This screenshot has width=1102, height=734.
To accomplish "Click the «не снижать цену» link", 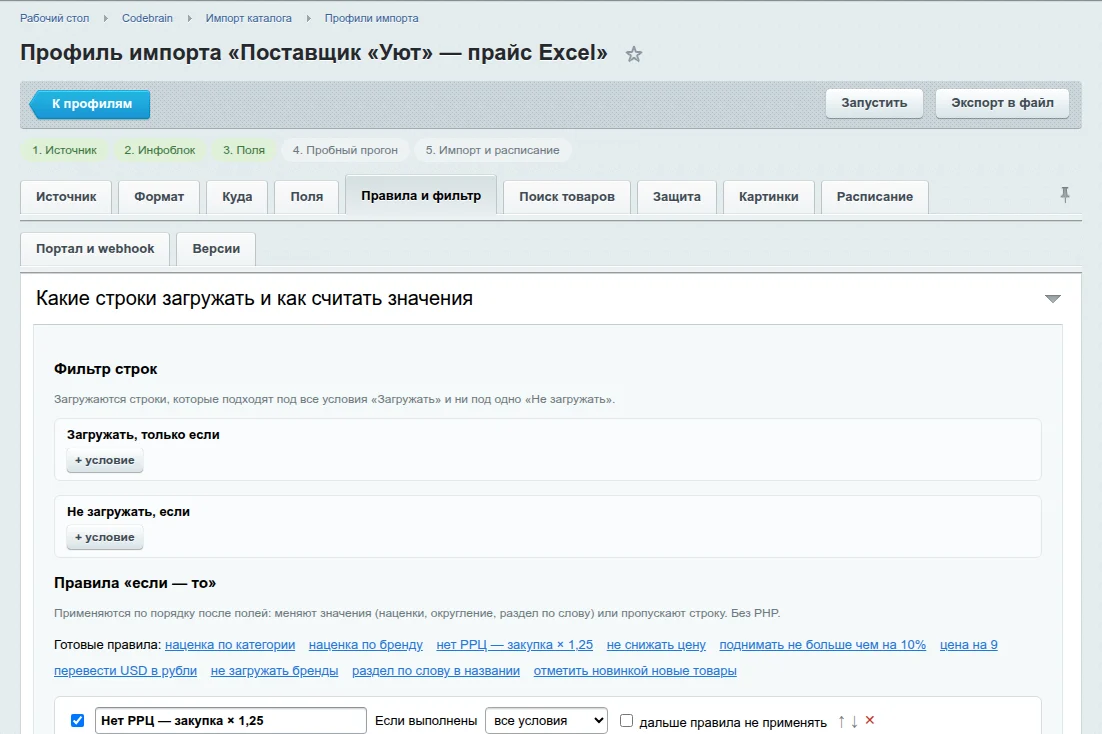I will (656, 645).
